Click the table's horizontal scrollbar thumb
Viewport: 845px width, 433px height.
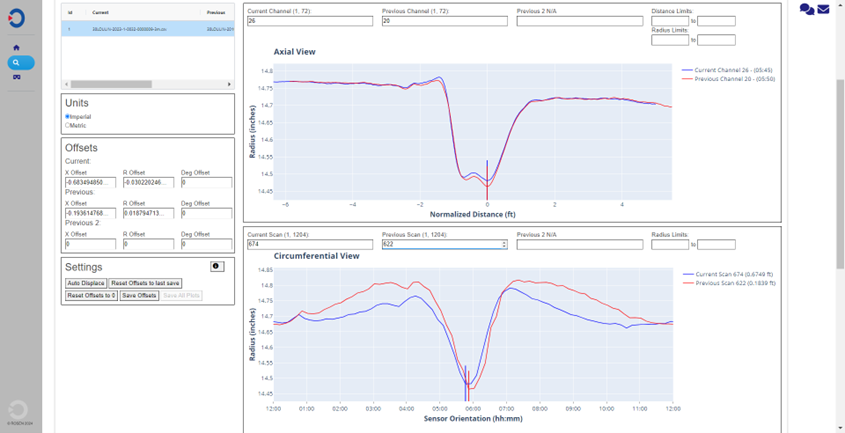(x=111, y=84)
